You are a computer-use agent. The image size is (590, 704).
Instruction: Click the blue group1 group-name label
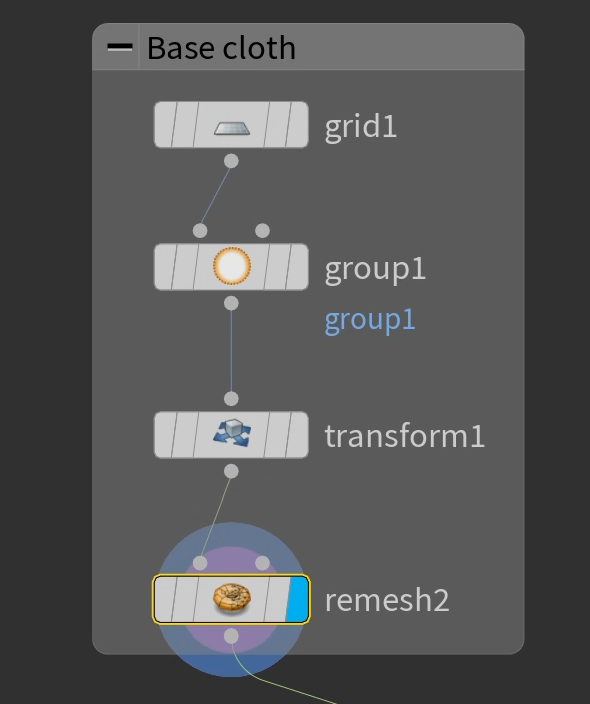tap(370, 321)
